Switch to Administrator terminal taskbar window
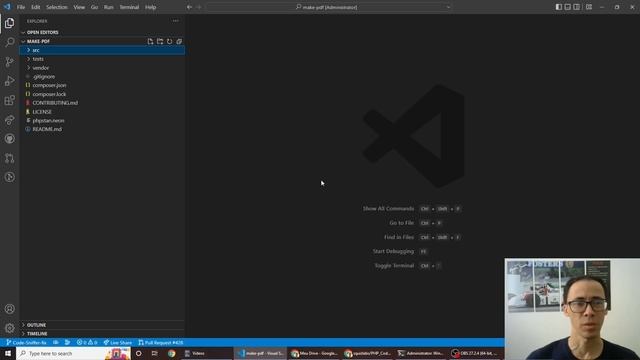This screenshot has height=360, width=640. tap(421, 353)
